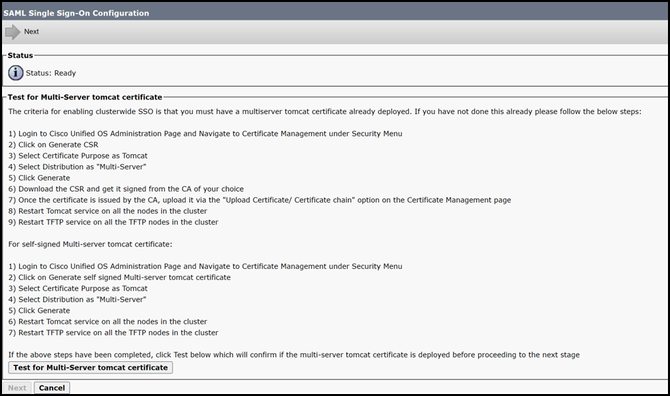Screen dimensions: 670x396
Task: Click 'If the above steps have been completed' sentence
Action: pos(294,355)
